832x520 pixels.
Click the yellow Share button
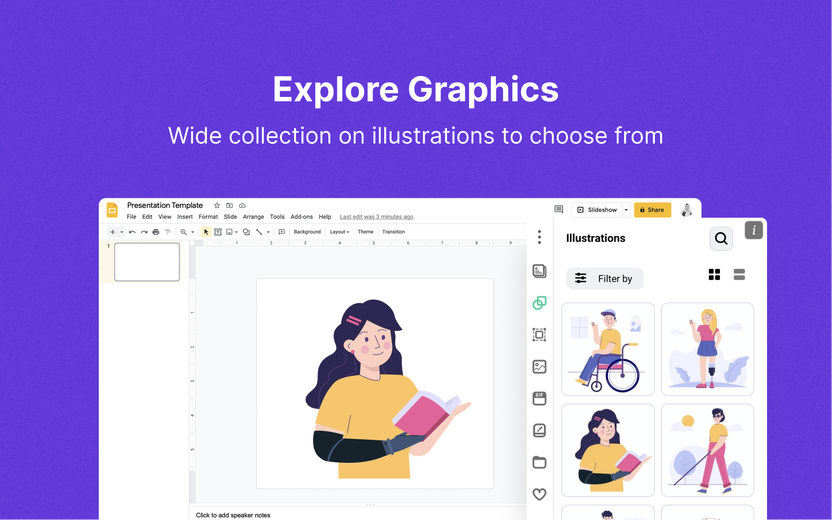pyautogui.click(x=652, y=210)
